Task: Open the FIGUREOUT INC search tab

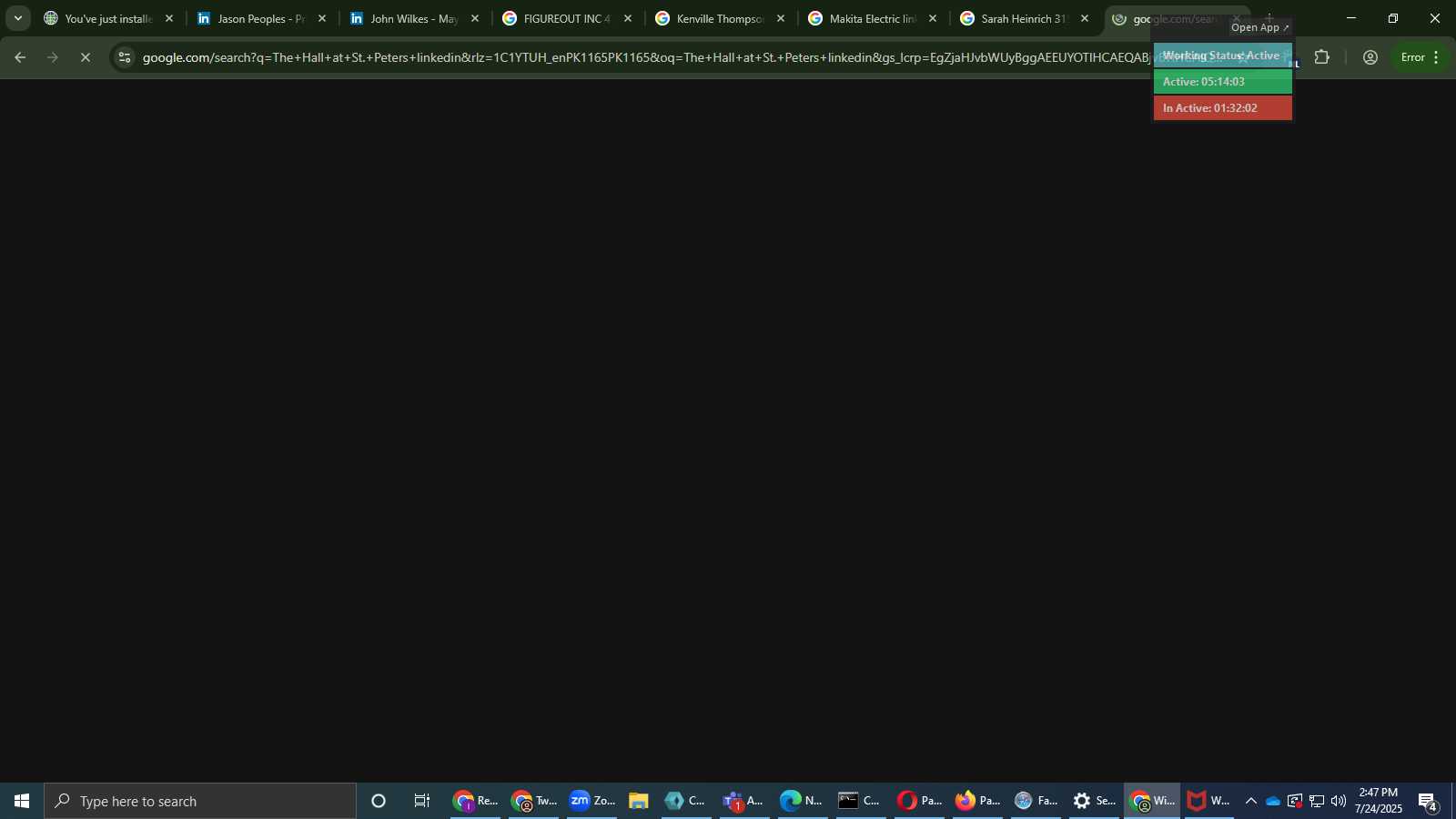Action: pos(557,18)
